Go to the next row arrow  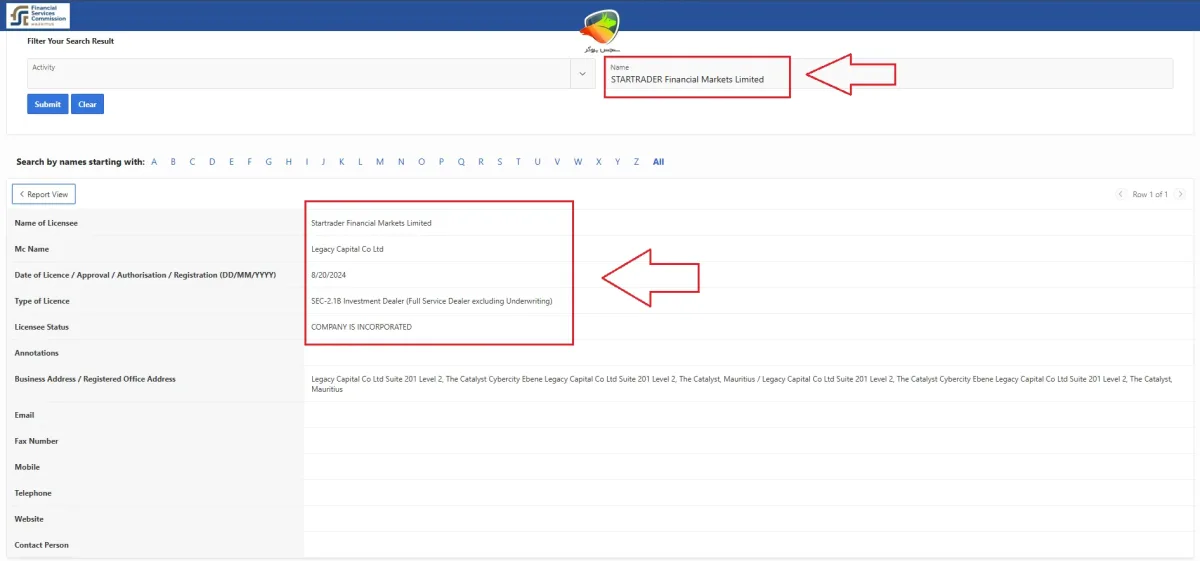[1180, 194]
